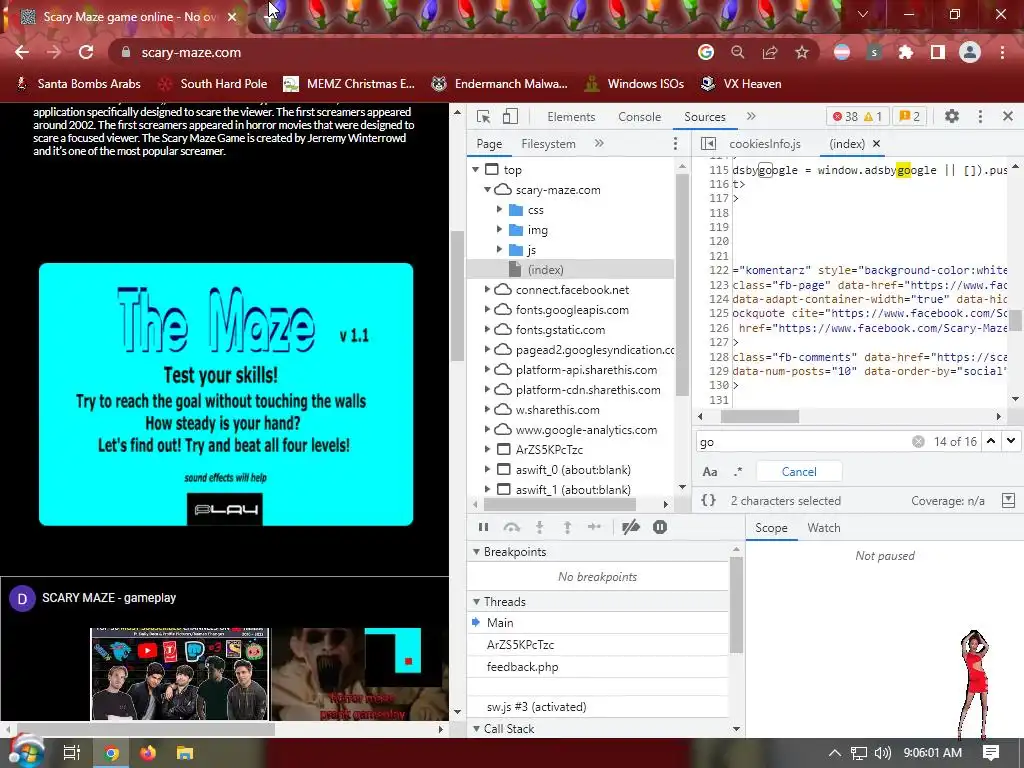Image resolution: width=1024 pixels, height=768 pixels.
Task: Open the issues counter badge showing 2
Action: [x=910, y=116]
